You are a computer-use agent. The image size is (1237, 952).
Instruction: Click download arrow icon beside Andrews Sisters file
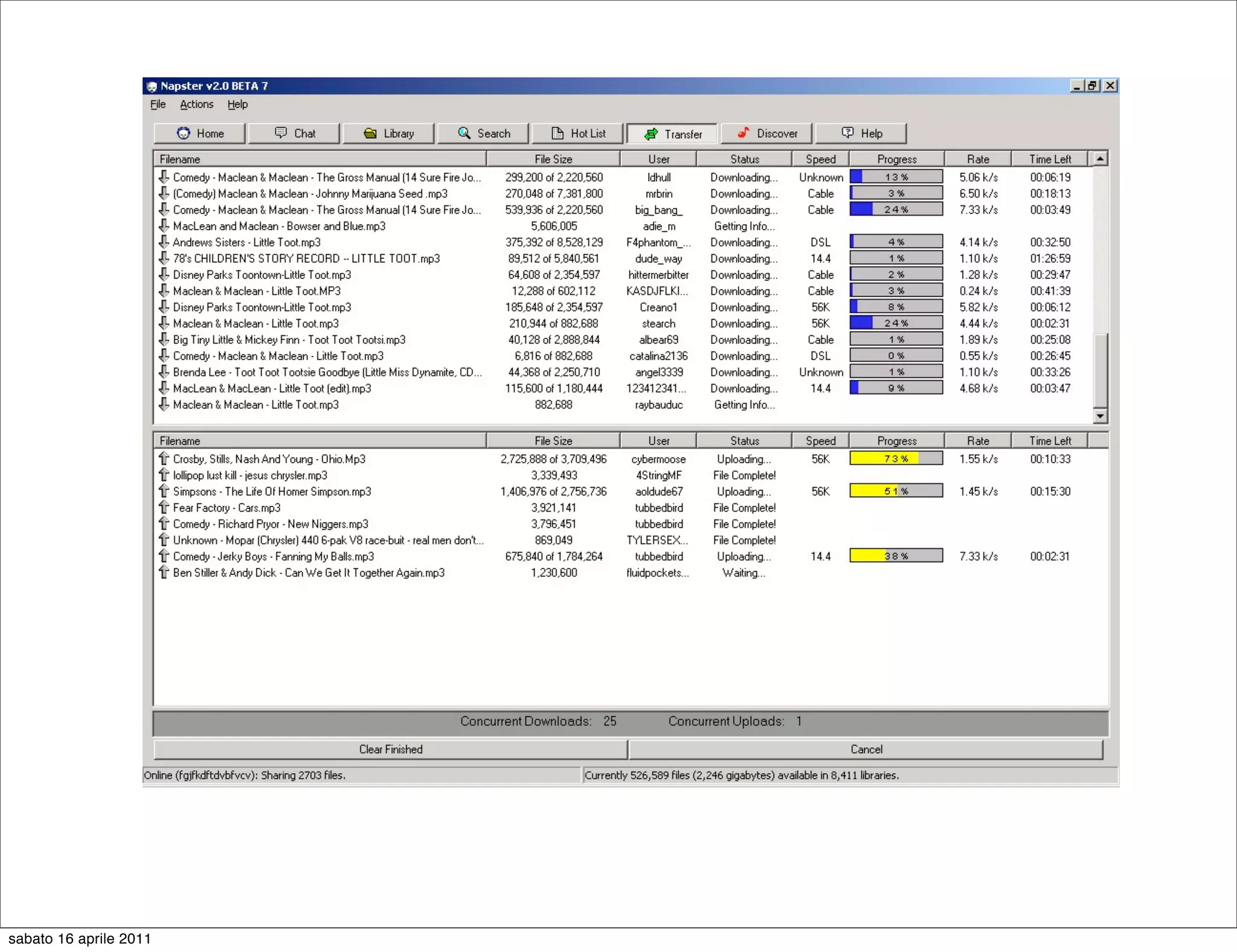pos(164,242)
